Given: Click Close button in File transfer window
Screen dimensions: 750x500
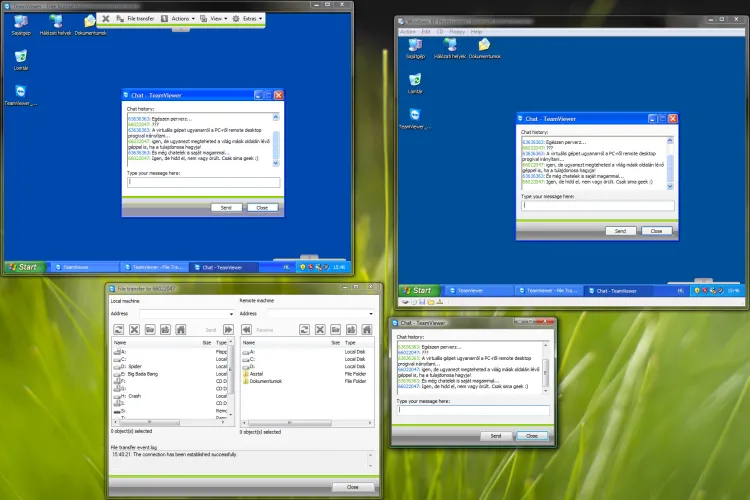Looking at the screenshot, I should point(353,487).
